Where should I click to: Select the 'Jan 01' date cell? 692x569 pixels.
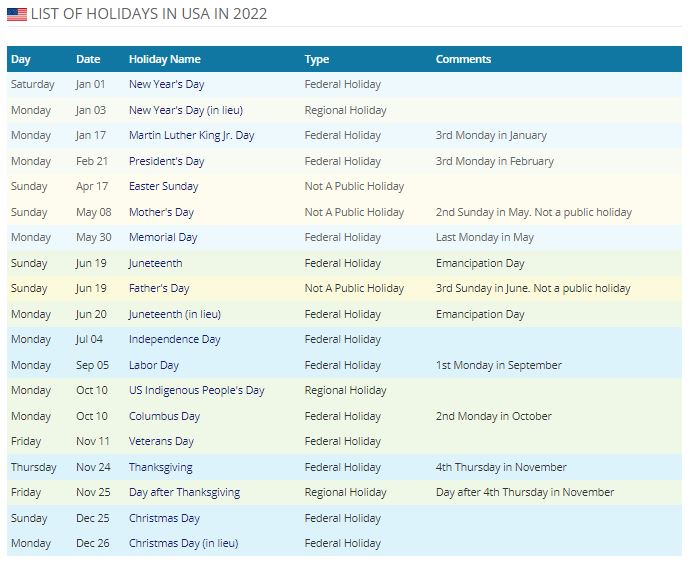[90, 84]
